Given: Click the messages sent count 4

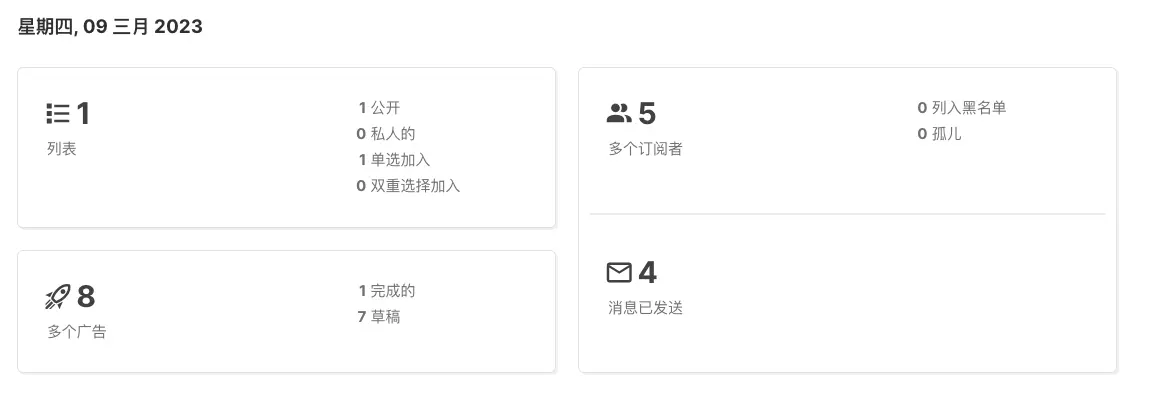Looking at the screenshot, I should click(x=647, y=273).
